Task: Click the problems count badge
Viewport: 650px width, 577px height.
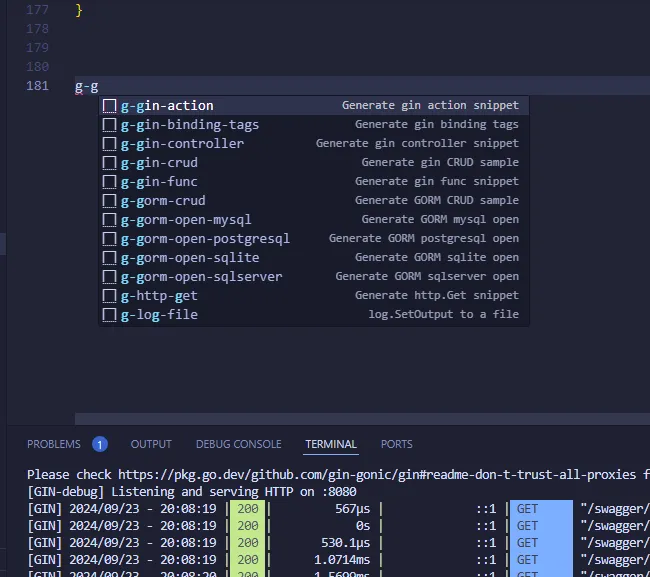Action: (x=100, y=444)
